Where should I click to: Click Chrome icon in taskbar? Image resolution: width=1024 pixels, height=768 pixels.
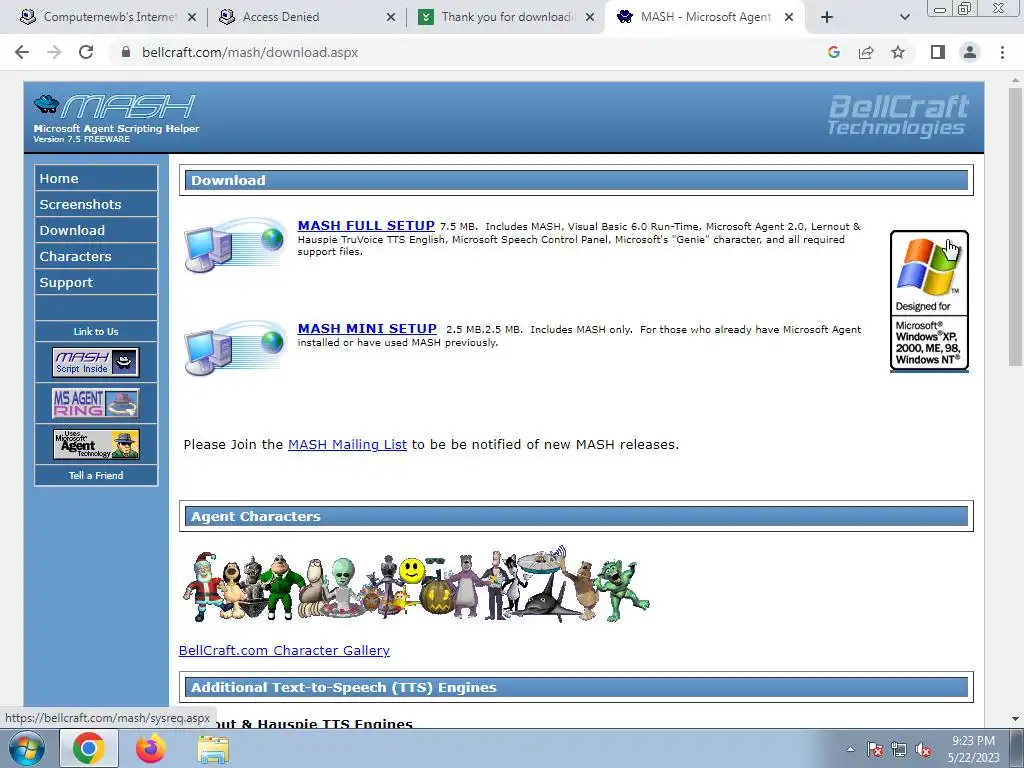coord(89,748)
